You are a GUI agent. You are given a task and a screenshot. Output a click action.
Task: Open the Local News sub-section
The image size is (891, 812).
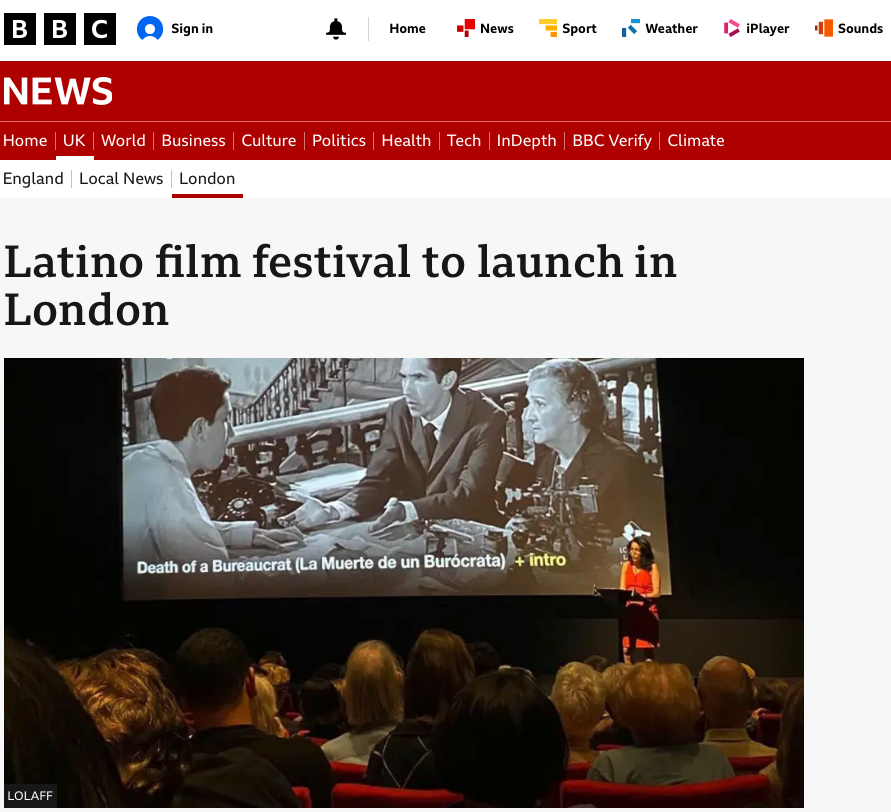click(x=121, y=178)
